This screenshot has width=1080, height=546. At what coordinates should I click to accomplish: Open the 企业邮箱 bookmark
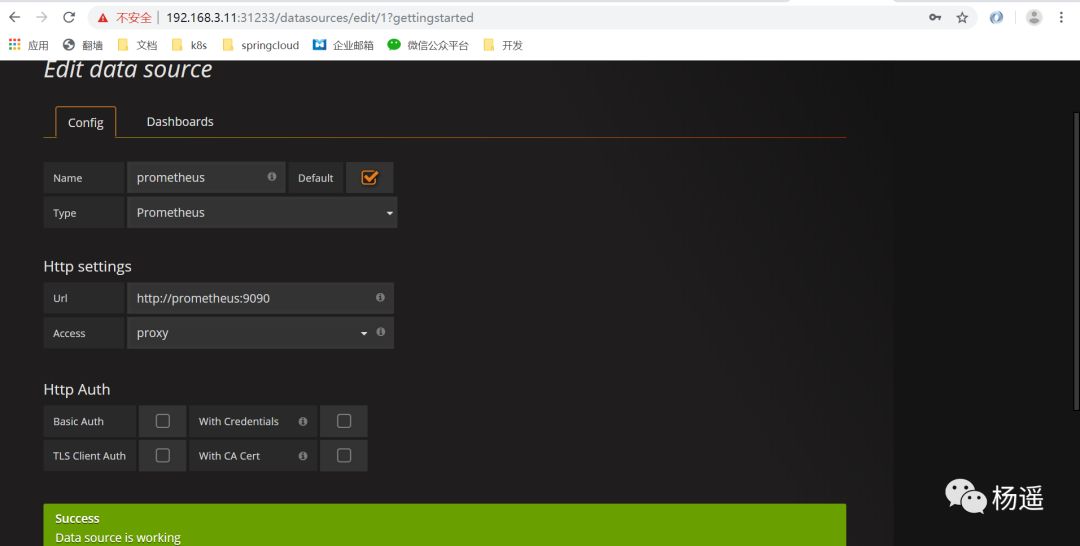pyautogui.click(x=343, y=45)
